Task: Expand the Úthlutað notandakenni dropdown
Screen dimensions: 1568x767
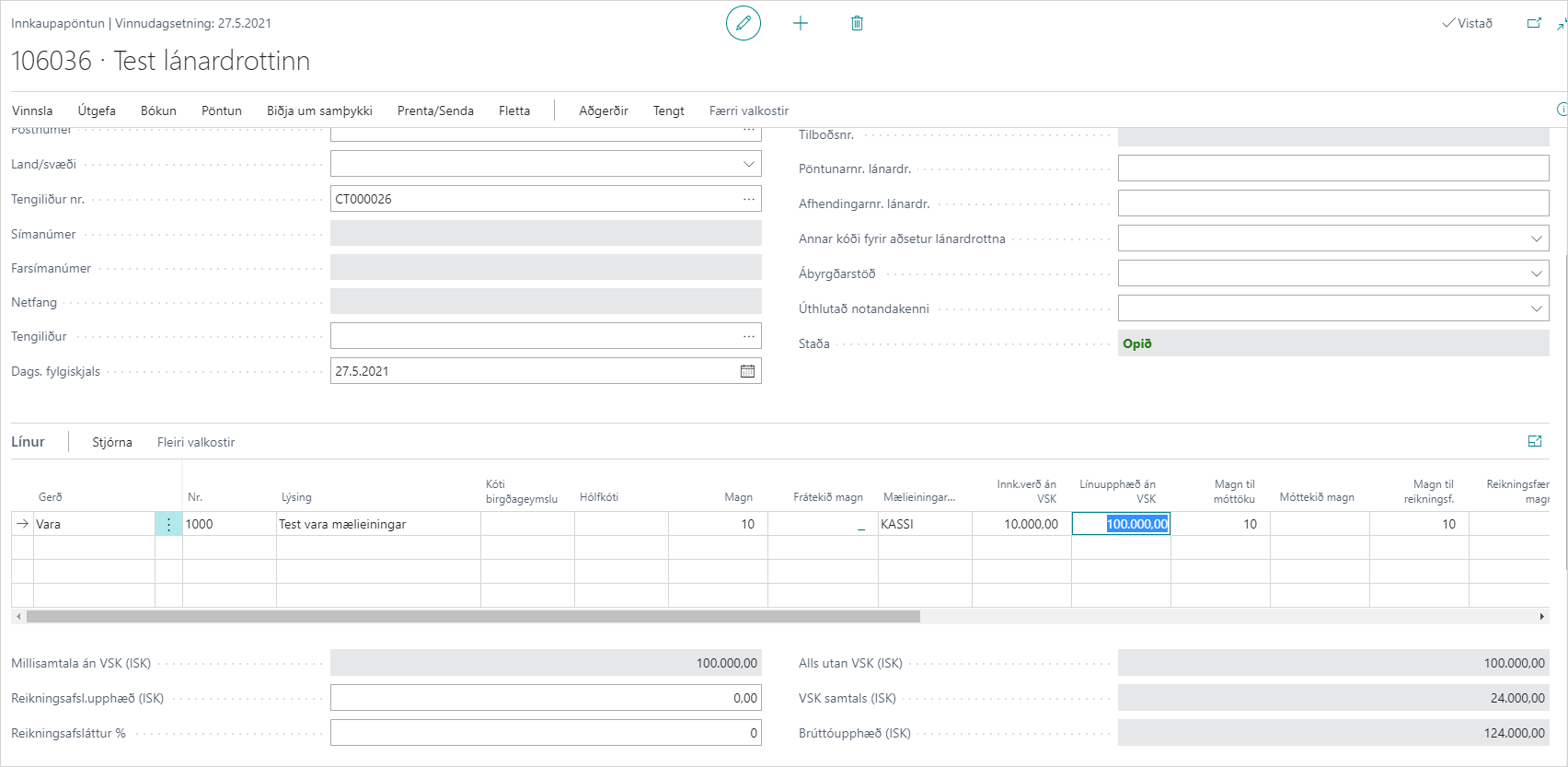Action: coord(1536,308)
